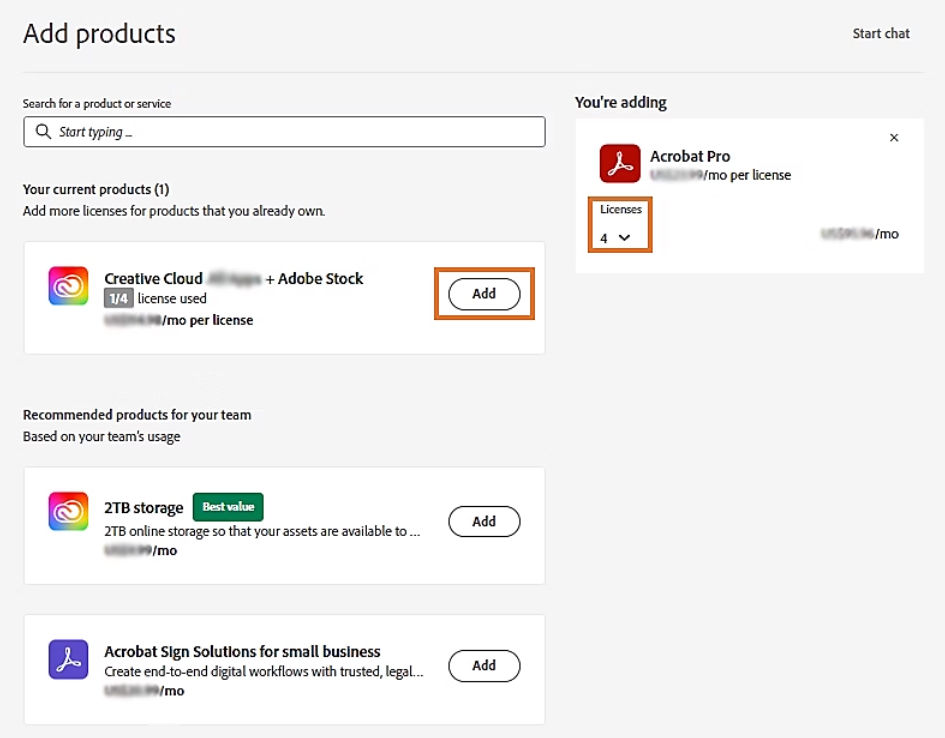Click 'Based on your team's usage' text
Image resolution: width=945 pixels, height=738 pixels.
pos(101,436)
